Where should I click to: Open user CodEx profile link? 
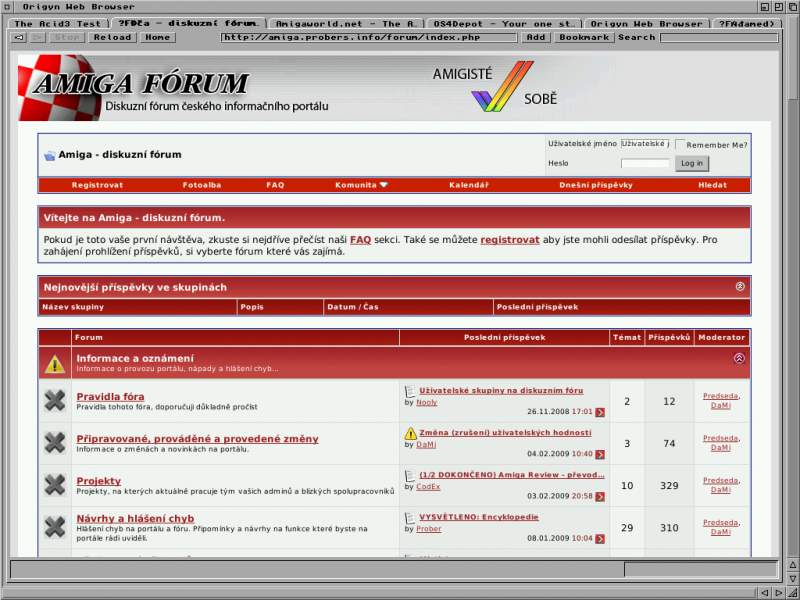point(428,487)
